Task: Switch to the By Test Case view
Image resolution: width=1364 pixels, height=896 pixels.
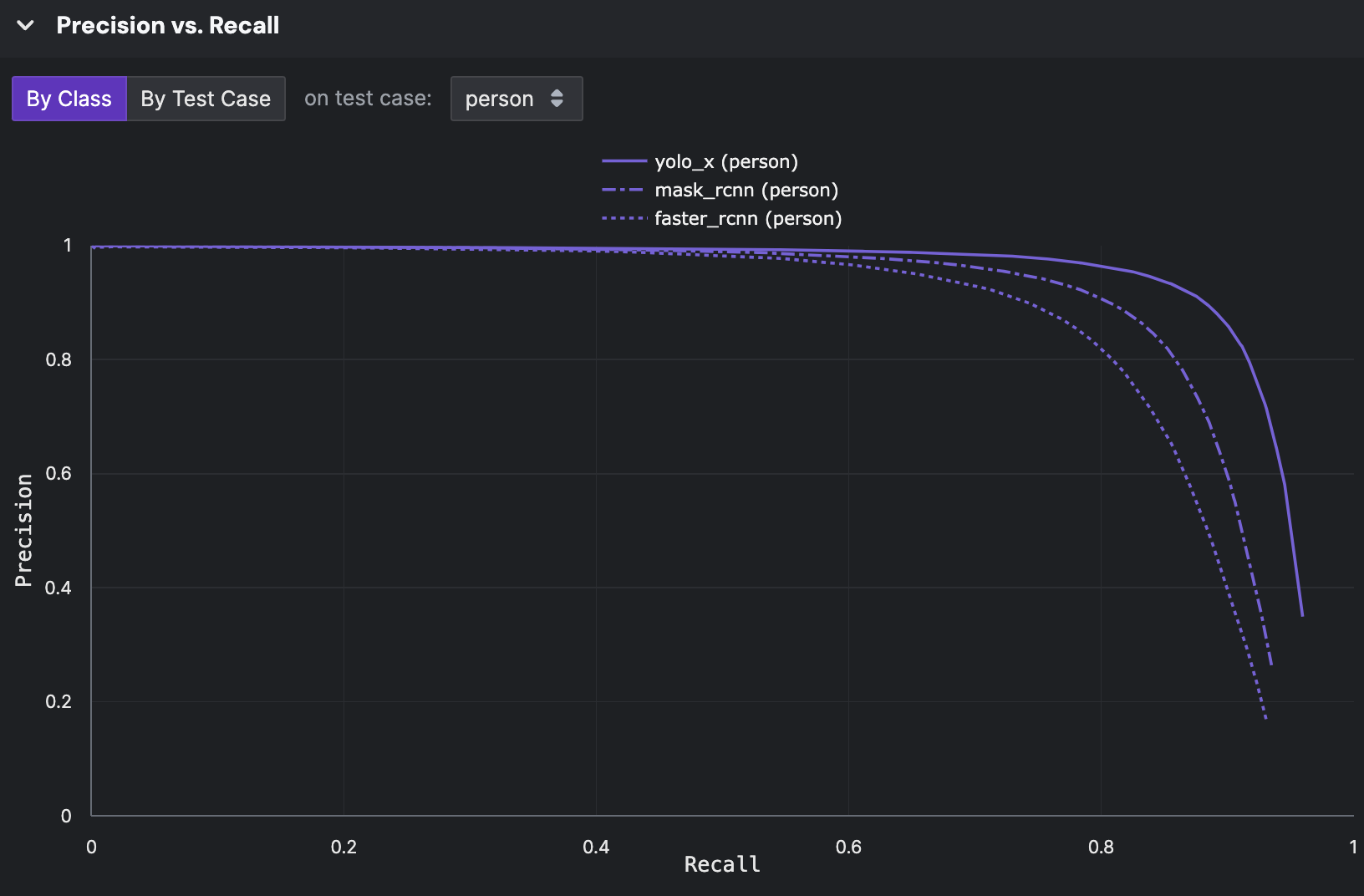Action: (205, 99)
